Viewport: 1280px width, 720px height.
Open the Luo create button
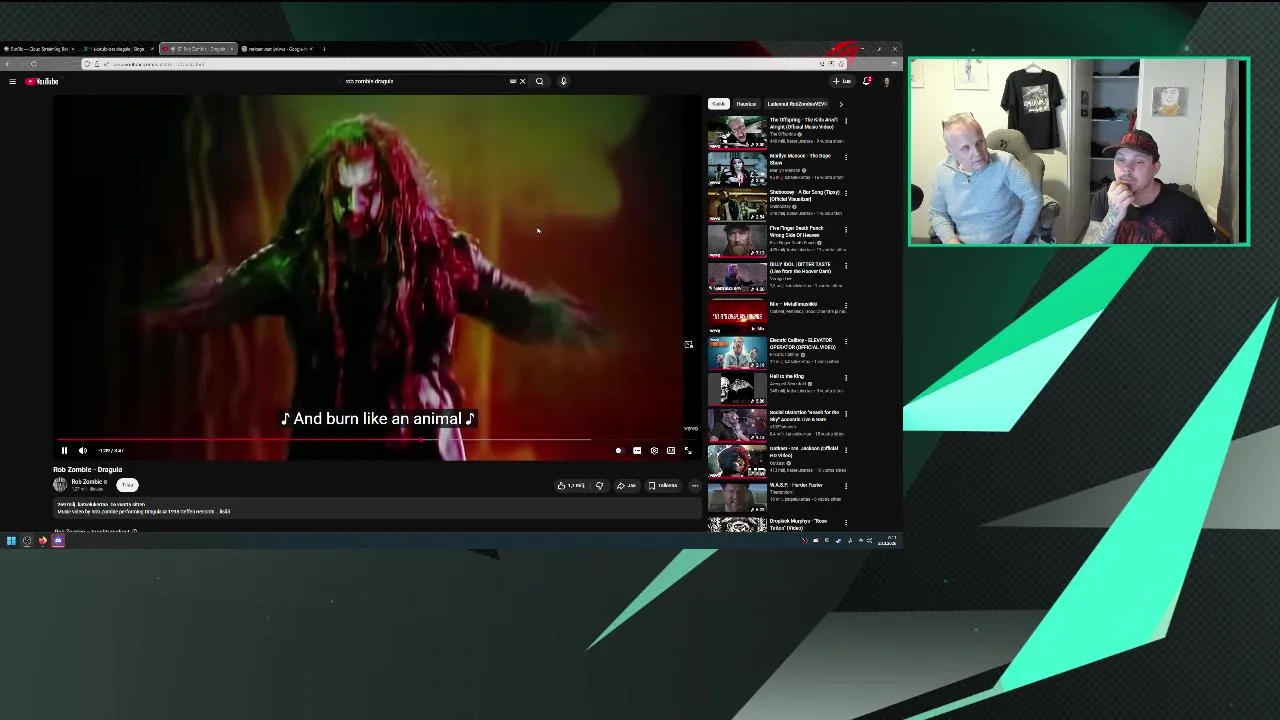(842, 81)
